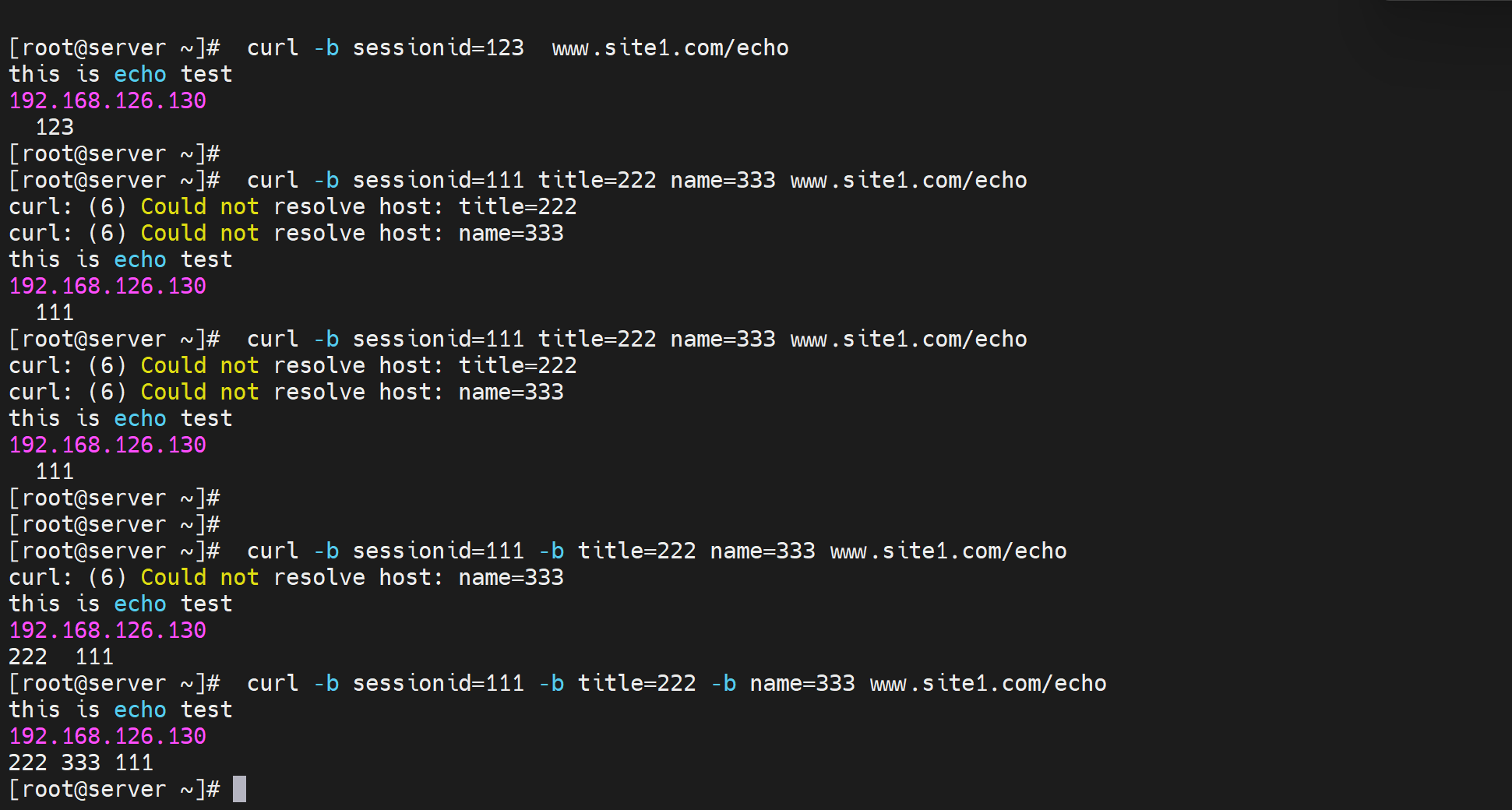Click the empty prompt right below the 123 output

coord(114,153)
